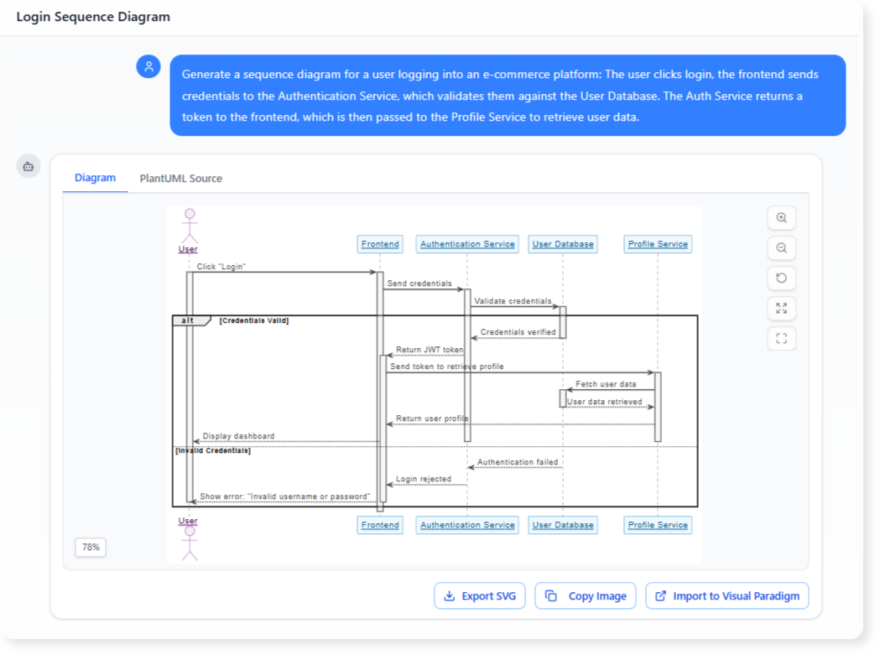Click the external-link icon on Import button

pos(661,595)
